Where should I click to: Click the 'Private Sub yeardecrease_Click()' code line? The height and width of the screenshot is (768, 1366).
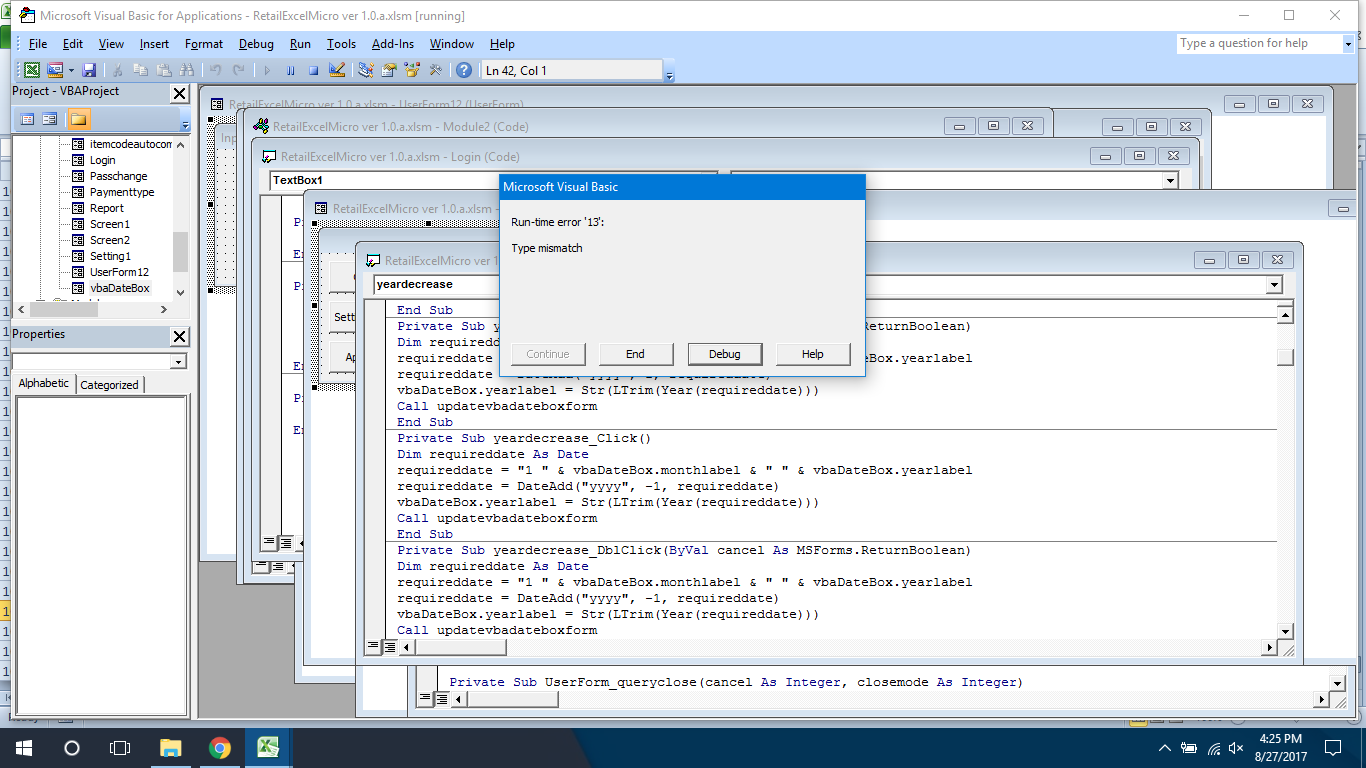(524, 438)
